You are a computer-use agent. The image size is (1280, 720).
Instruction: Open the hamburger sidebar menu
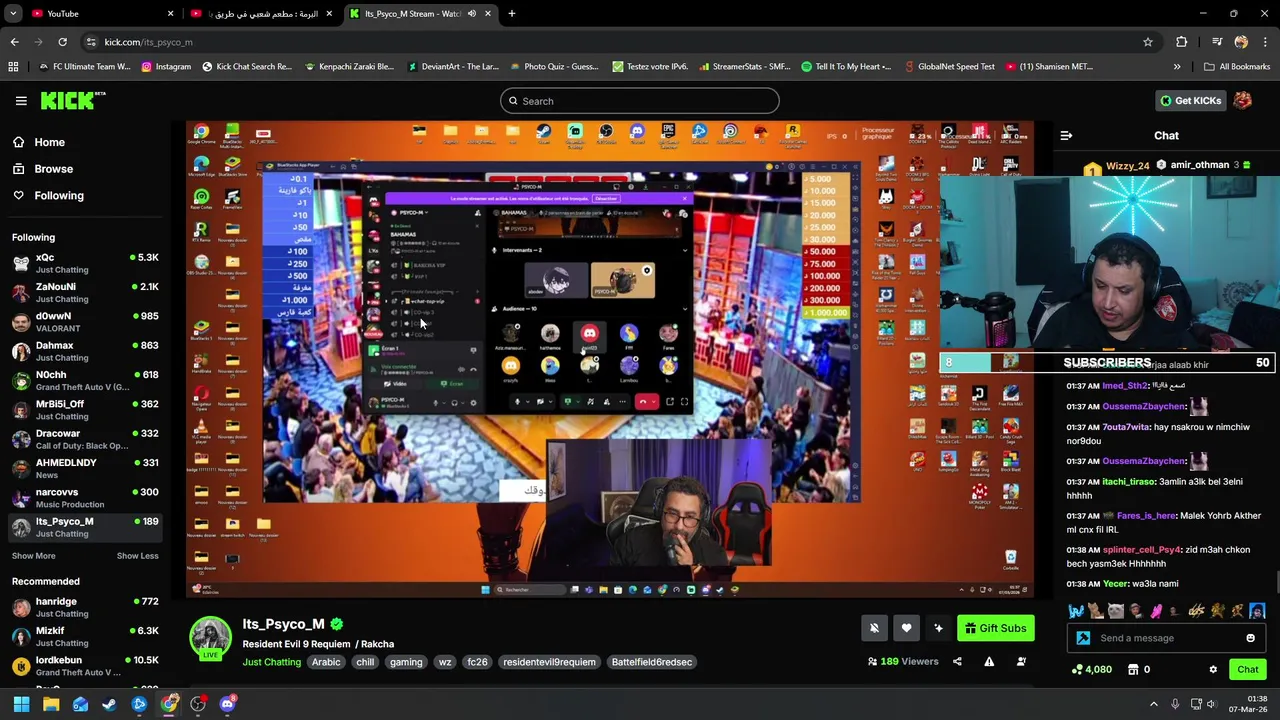[x=21, y=101]
